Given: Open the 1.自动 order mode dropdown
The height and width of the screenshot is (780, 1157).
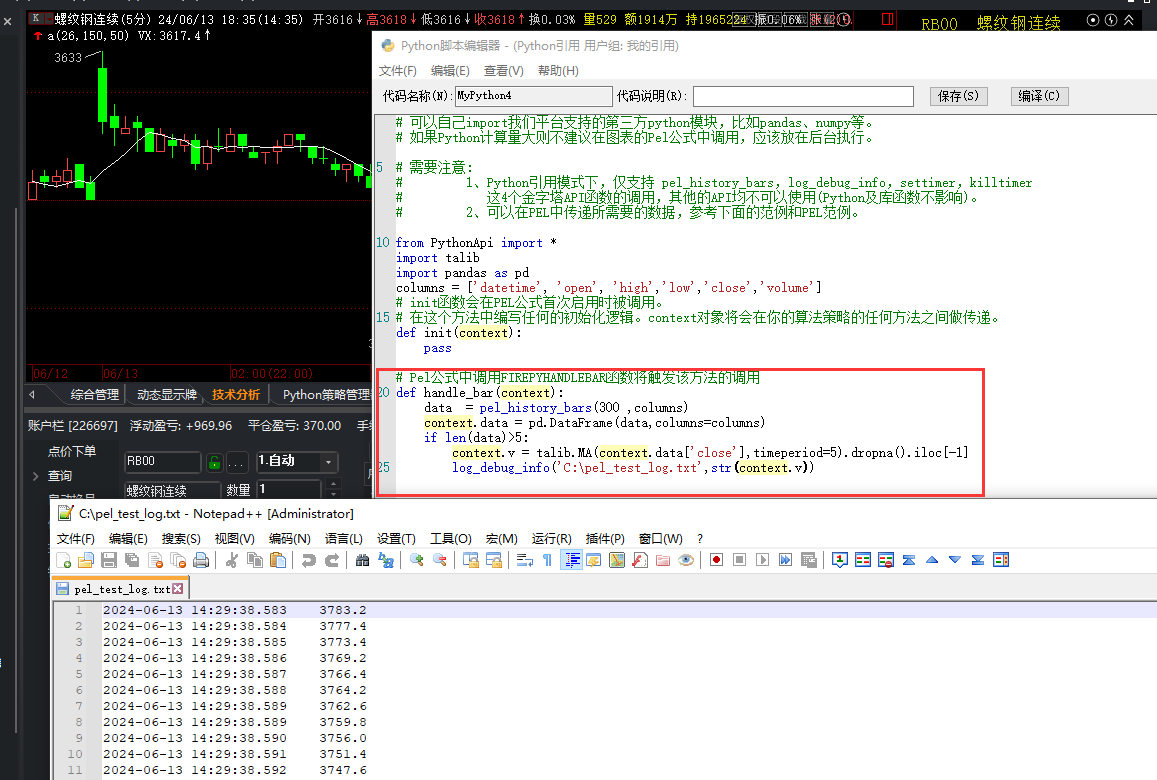Looking at the screenshot, I should pos(328,462).
